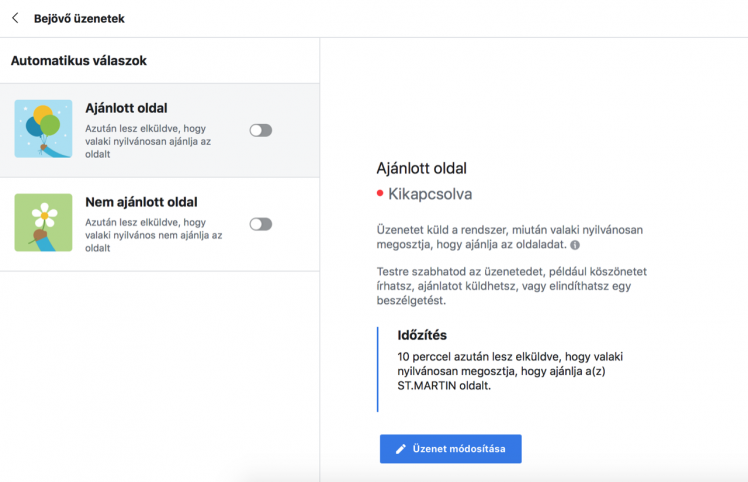Click the 'Testre szabhatod az üzenetedet' paragraph
The width and height of the screenshot is (748, 482).
[510, 285]
